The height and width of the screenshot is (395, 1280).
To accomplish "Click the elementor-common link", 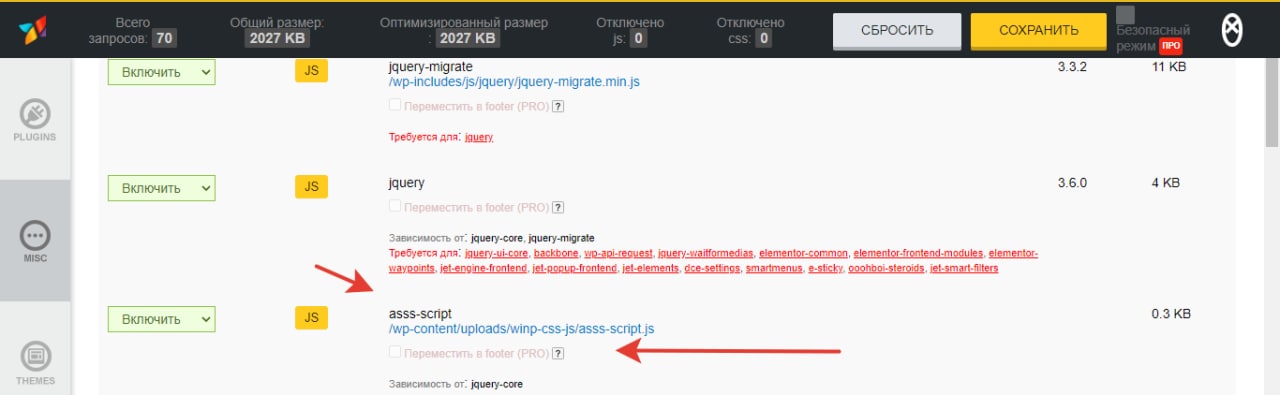I will (804, 253).
